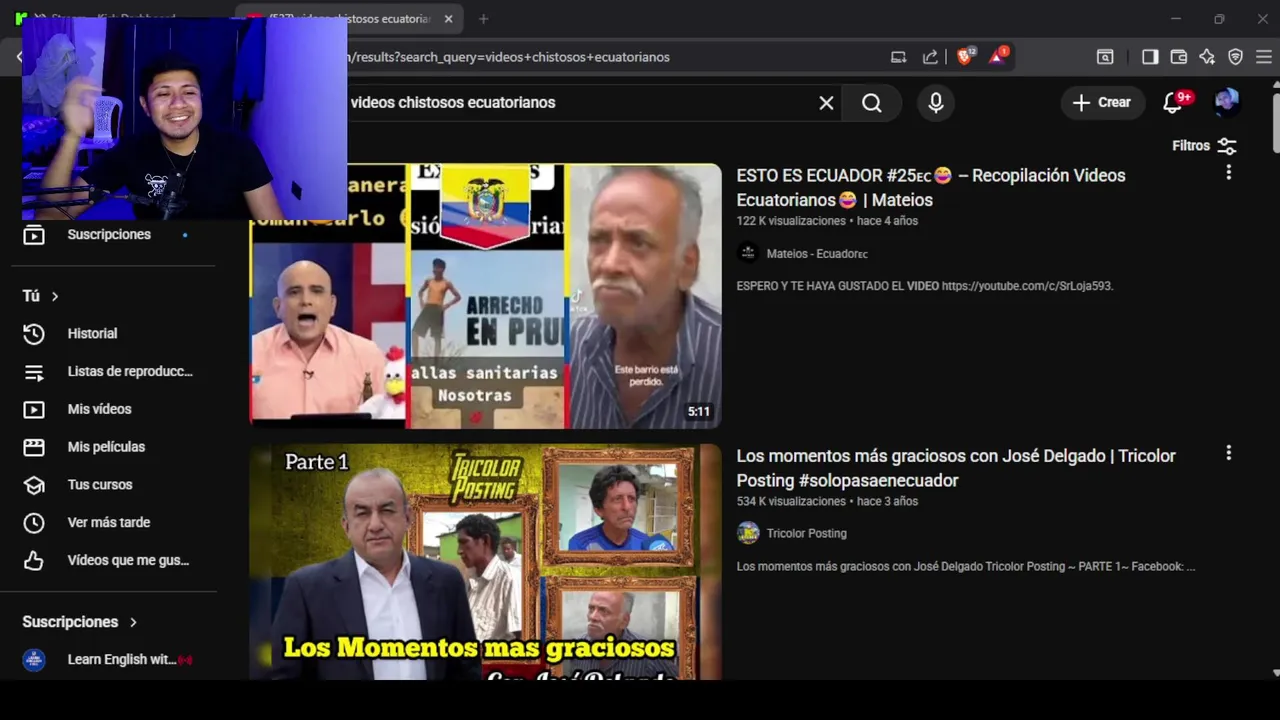1280x720 pixels.
Task: Open the Leo AI sparkle icon
Action: [x=1207, y=57]
